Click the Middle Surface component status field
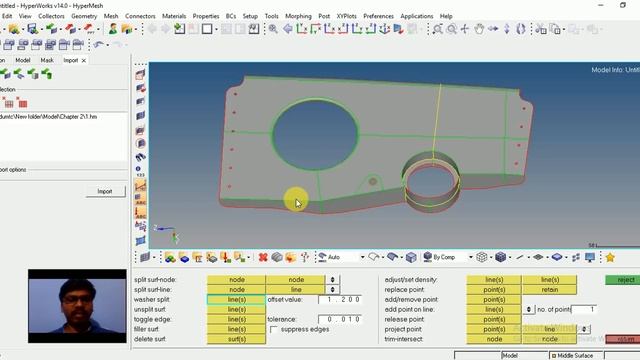The height and width of the screenshot is (360, 640). 576,356
